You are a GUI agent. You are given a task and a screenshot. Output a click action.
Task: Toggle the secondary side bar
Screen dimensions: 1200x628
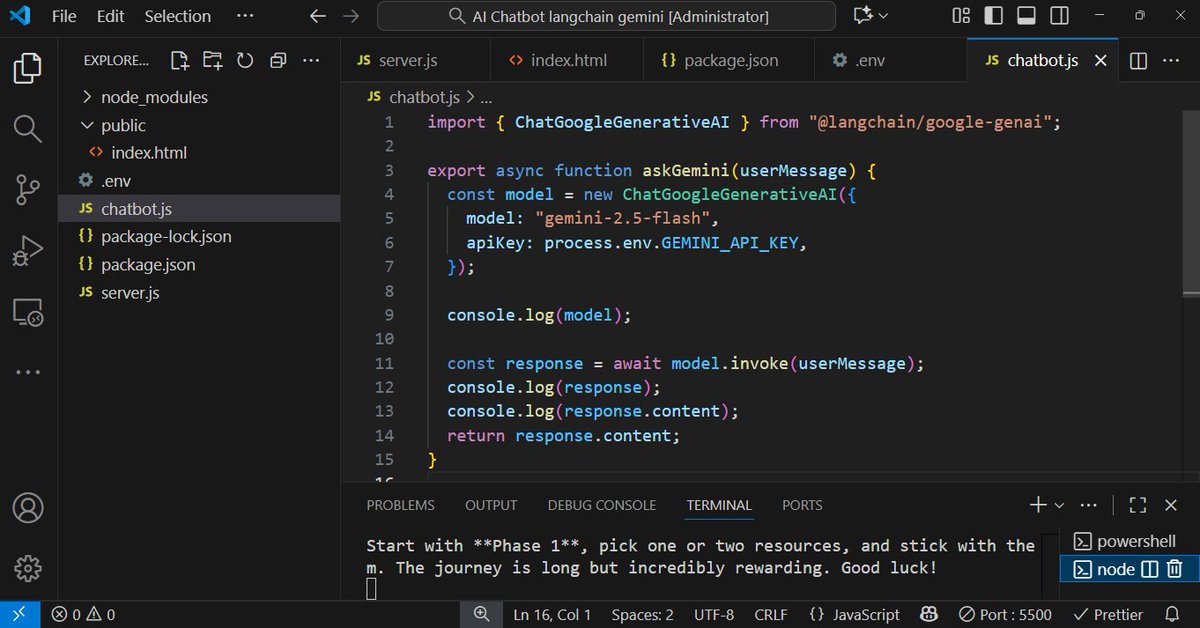coord(1059,16)
